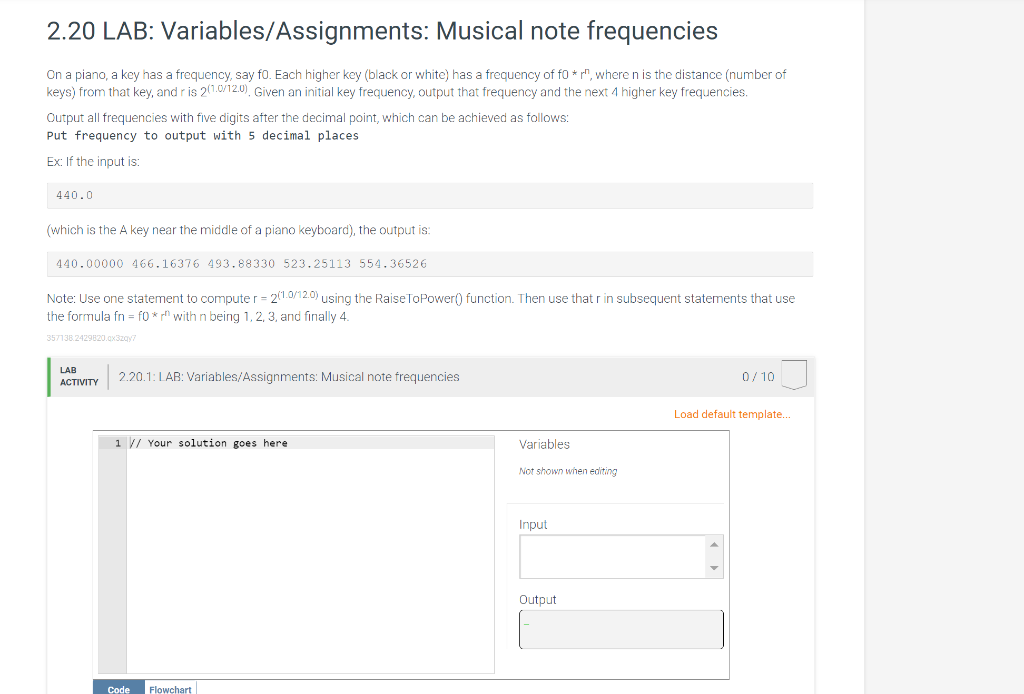Click Load default template link
The height and width of the screenshot is (694, 1024).
click(732, 414)
